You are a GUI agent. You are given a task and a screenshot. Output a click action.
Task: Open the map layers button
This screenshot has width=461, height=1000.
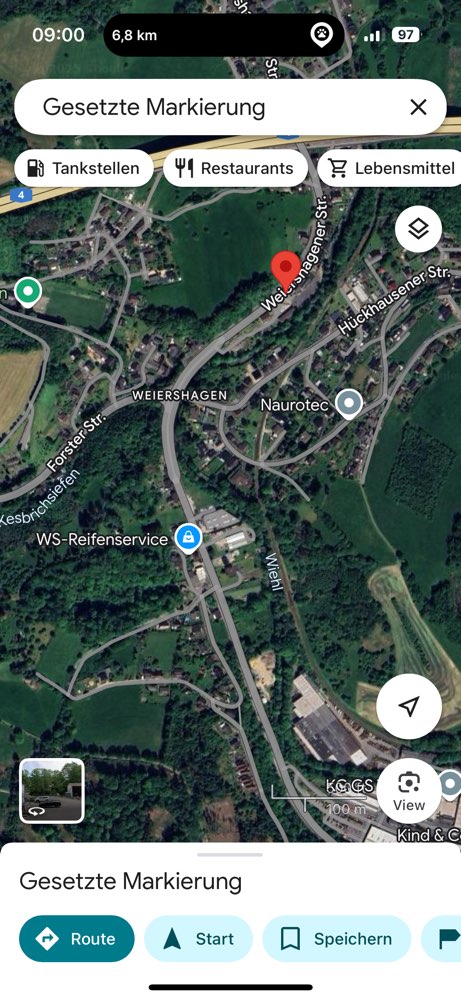click(418, 229)
